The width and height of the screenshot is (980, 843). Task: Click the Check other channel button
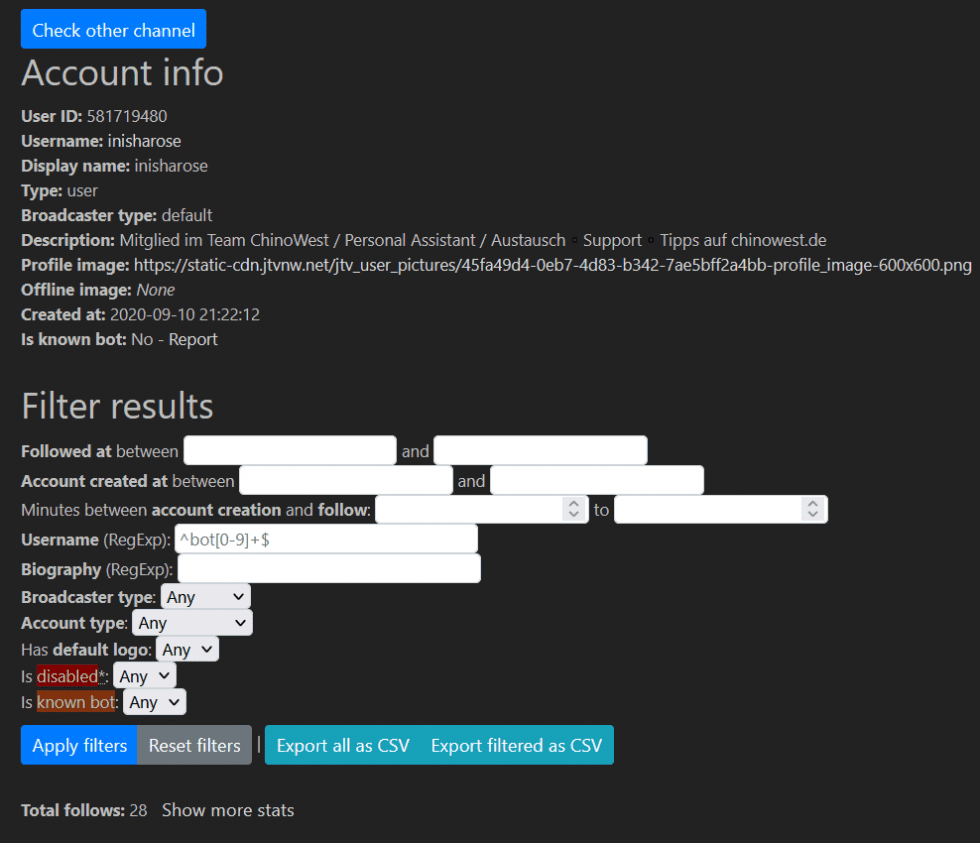[113, 30]
